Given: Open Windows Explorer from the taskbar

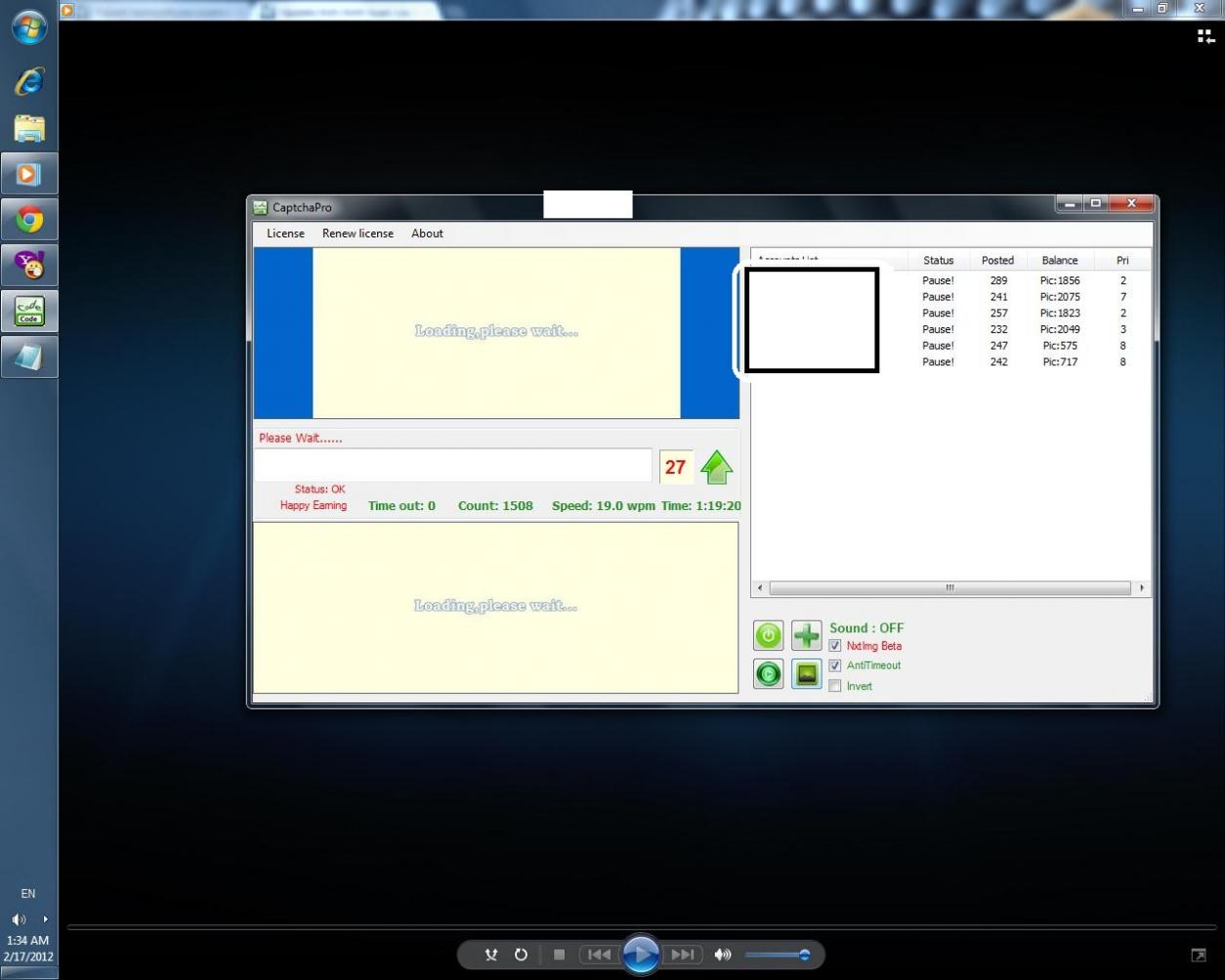Looking at the screenshot, I should [x=29, y=128].
